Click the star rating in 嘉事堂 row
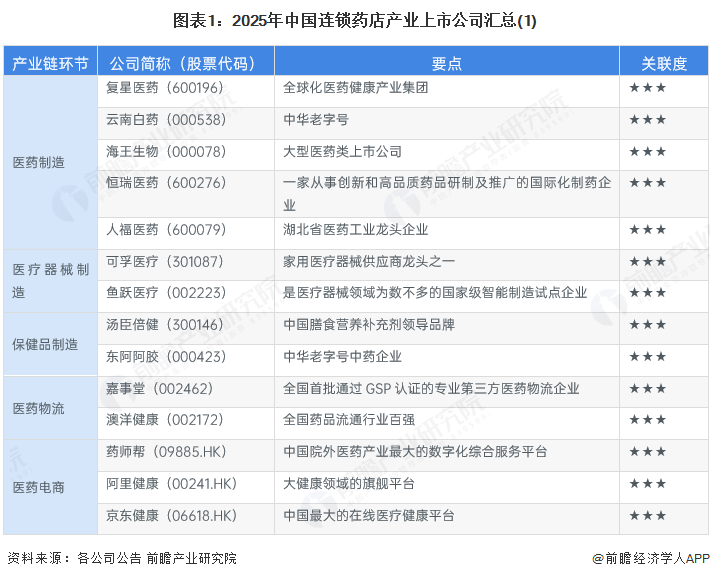Image resolution: width=710 pixels, height=579 pixels. 648,388
